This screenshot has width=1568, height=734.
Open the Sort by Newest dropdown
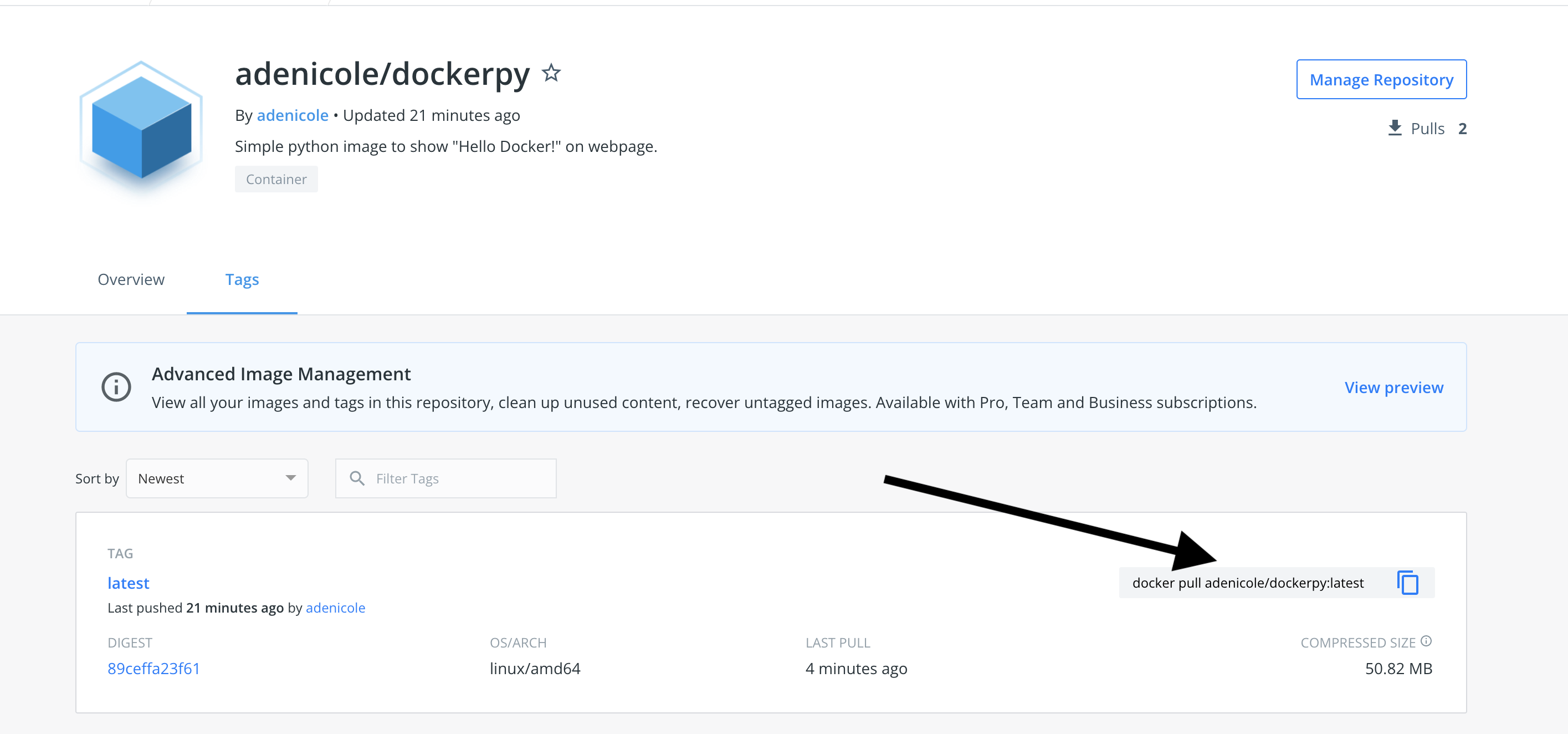(x=217, y=478)
